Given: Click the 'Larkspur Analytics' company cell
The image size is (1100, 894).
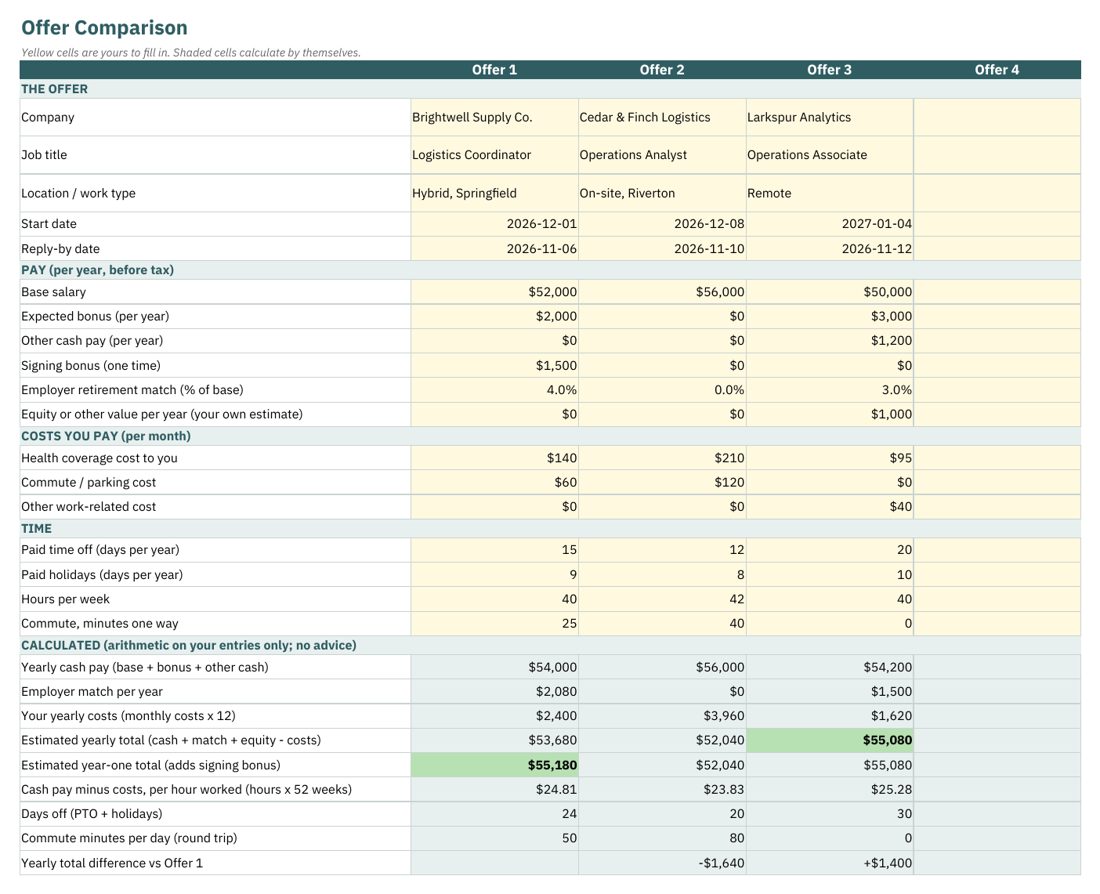Looking at the screenshot, I should (830, 117).
